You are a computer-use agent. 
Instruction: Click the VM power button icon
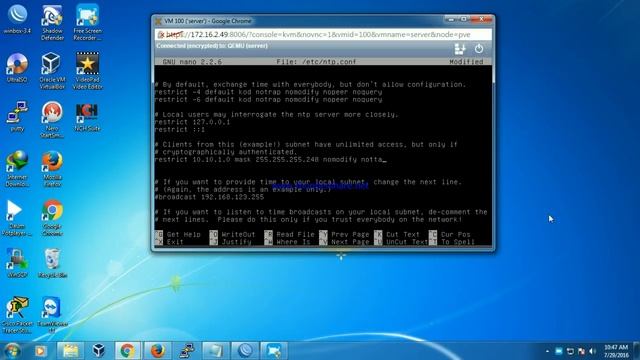479,49
